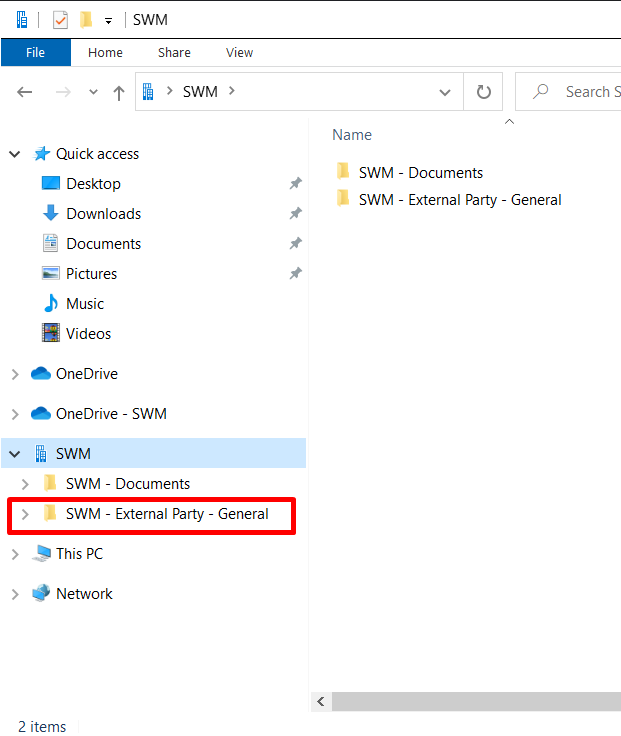Viewport: 621px width, 736px height.
Task: Click the Back navigation arrow
Action: click(x=26, y=92)
